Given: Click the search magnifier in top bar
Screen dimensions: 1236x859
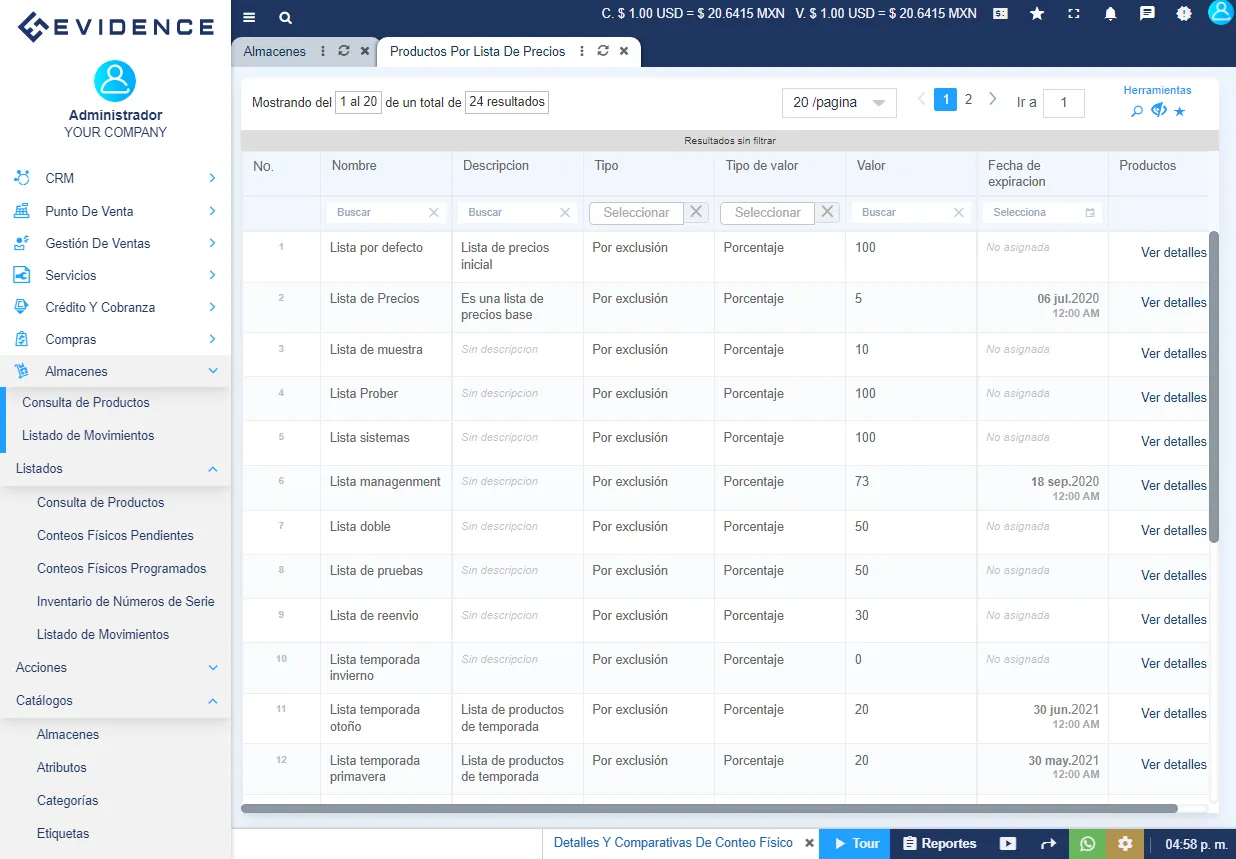Looking at the screenshot, I should (x=285, y=18).
